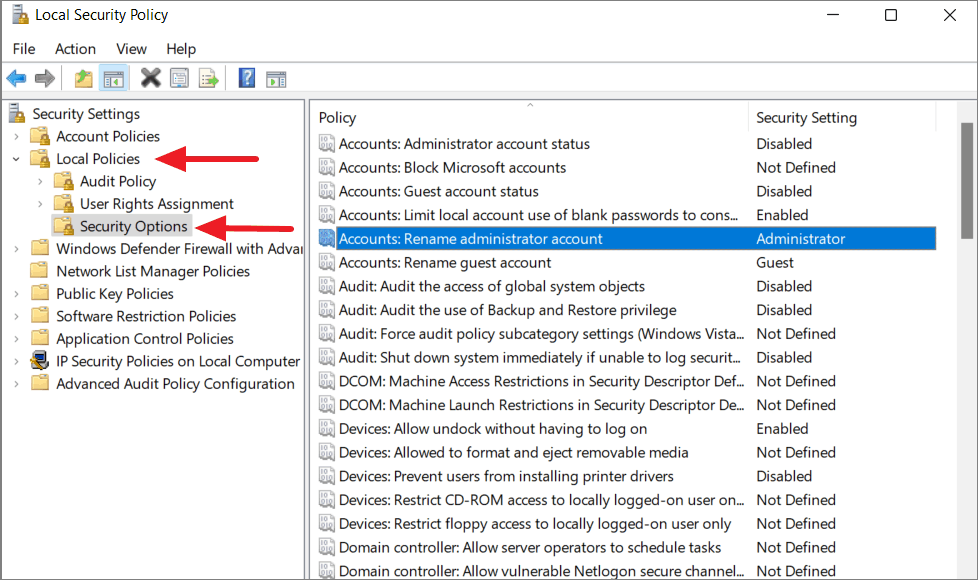
Task: Click the policy icon beside Allow undock without log on
Action: pos(327,428)
